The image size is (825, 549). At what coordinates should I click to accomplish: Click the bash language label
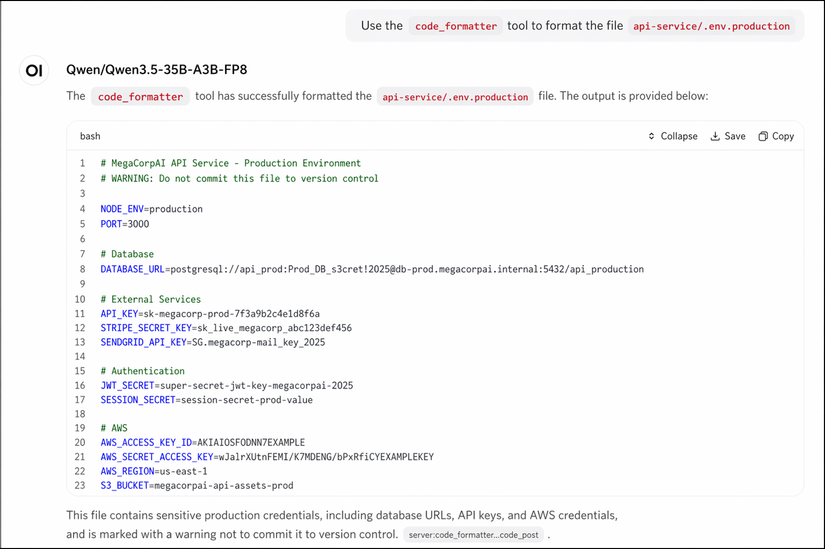[90, 136]
